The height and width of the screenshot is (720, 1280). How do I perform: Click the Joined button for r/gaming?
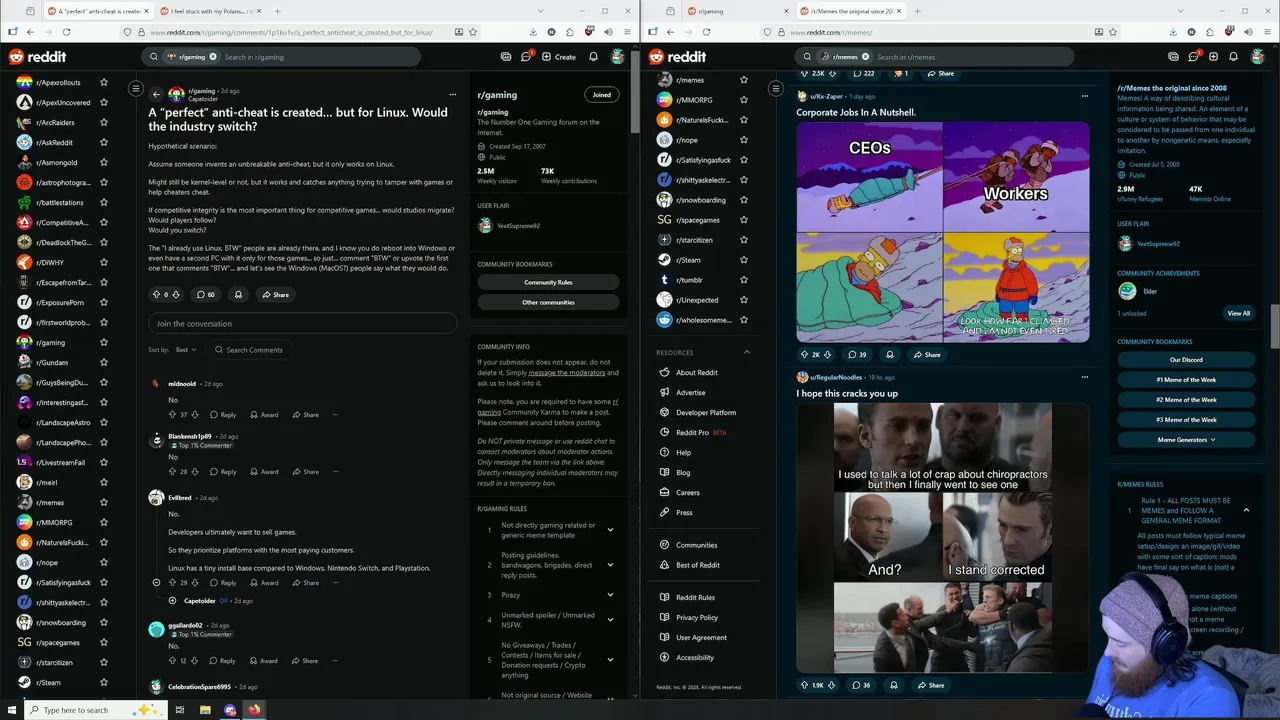[x=601, y=95]
